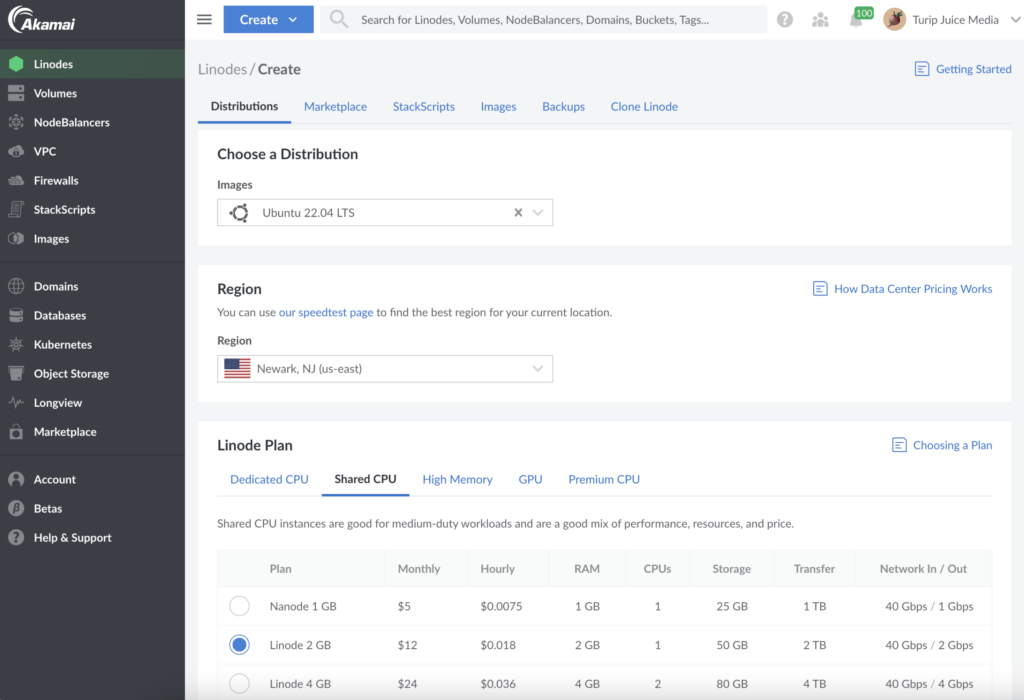Image resolution: width=1024 pixels, height=700 pixels.
Task: Choose the Linode 4 GB plan
Action: (238, 684)
